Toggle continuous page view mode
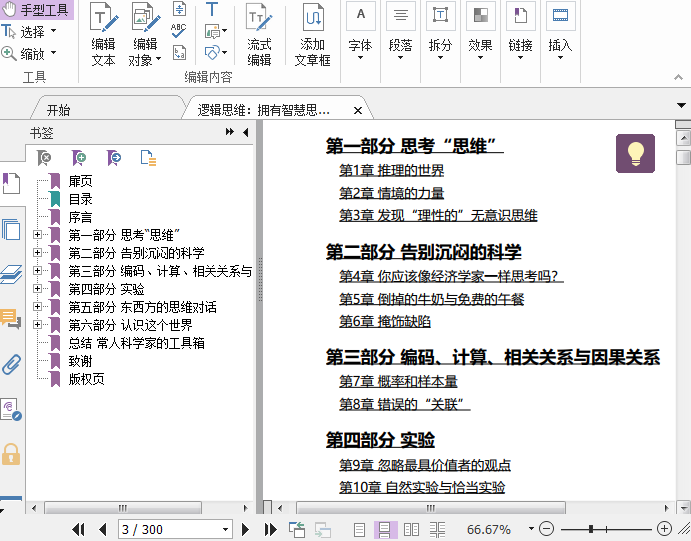This screenshot has height=541, width=691. tap(385, 530)
